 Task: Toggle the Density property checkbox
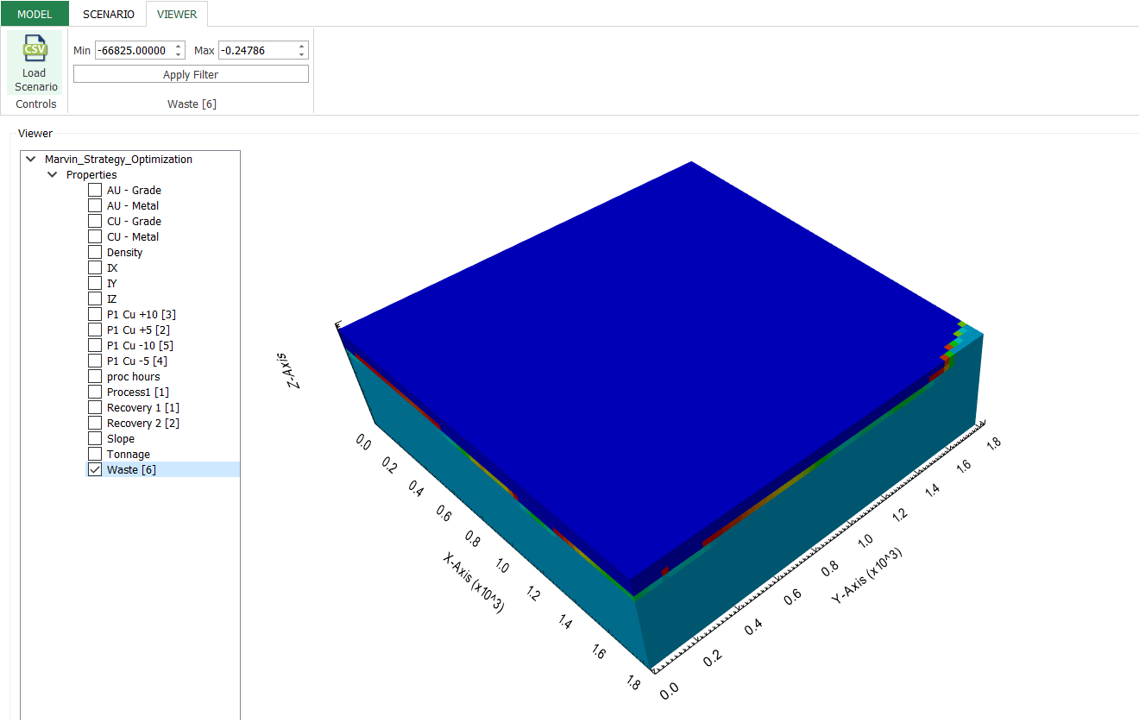pyautogui.click(x=95, y=253)
